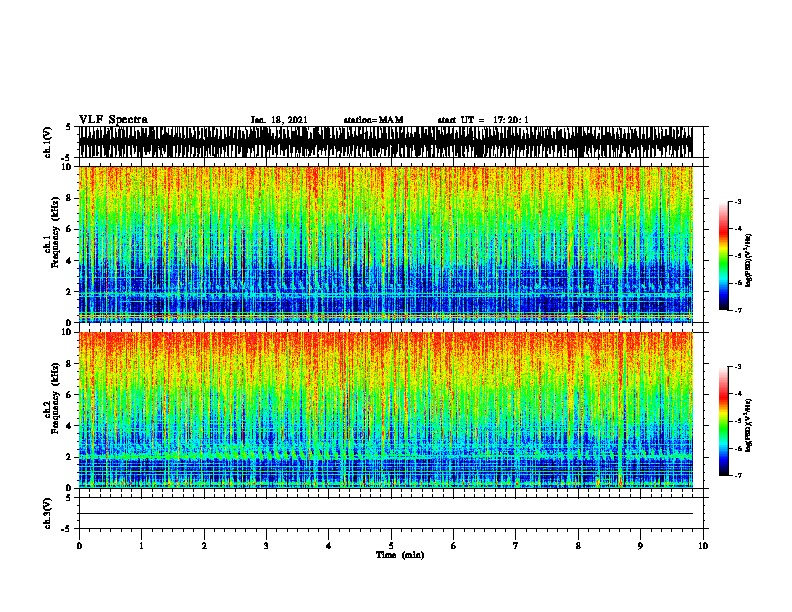Viewport: 792px width, 612px height.
Task: Click time axis tick label "3"
Action: pyautogui.click(x=266, y=546)
